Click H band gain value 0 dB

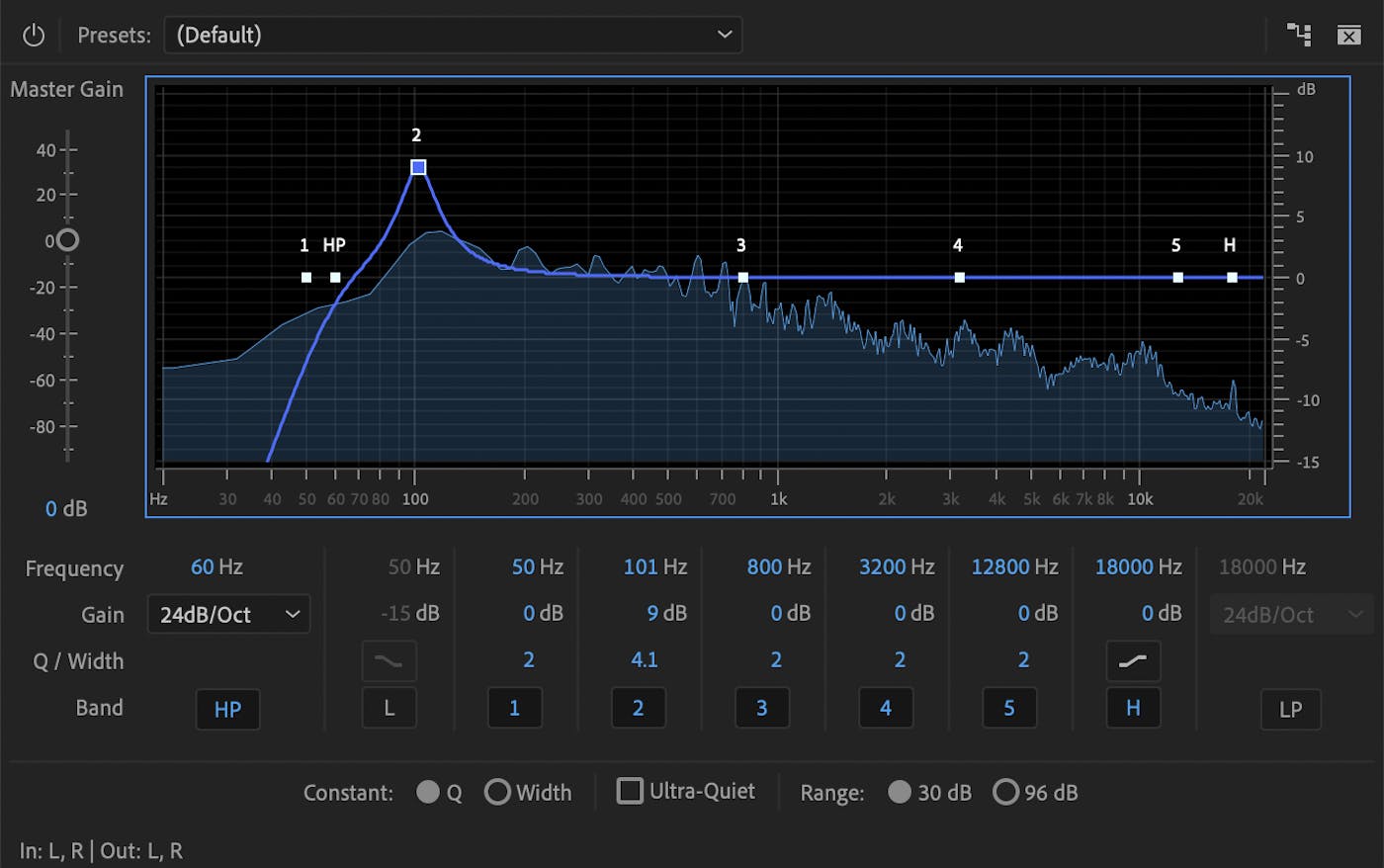(1162, 614)
